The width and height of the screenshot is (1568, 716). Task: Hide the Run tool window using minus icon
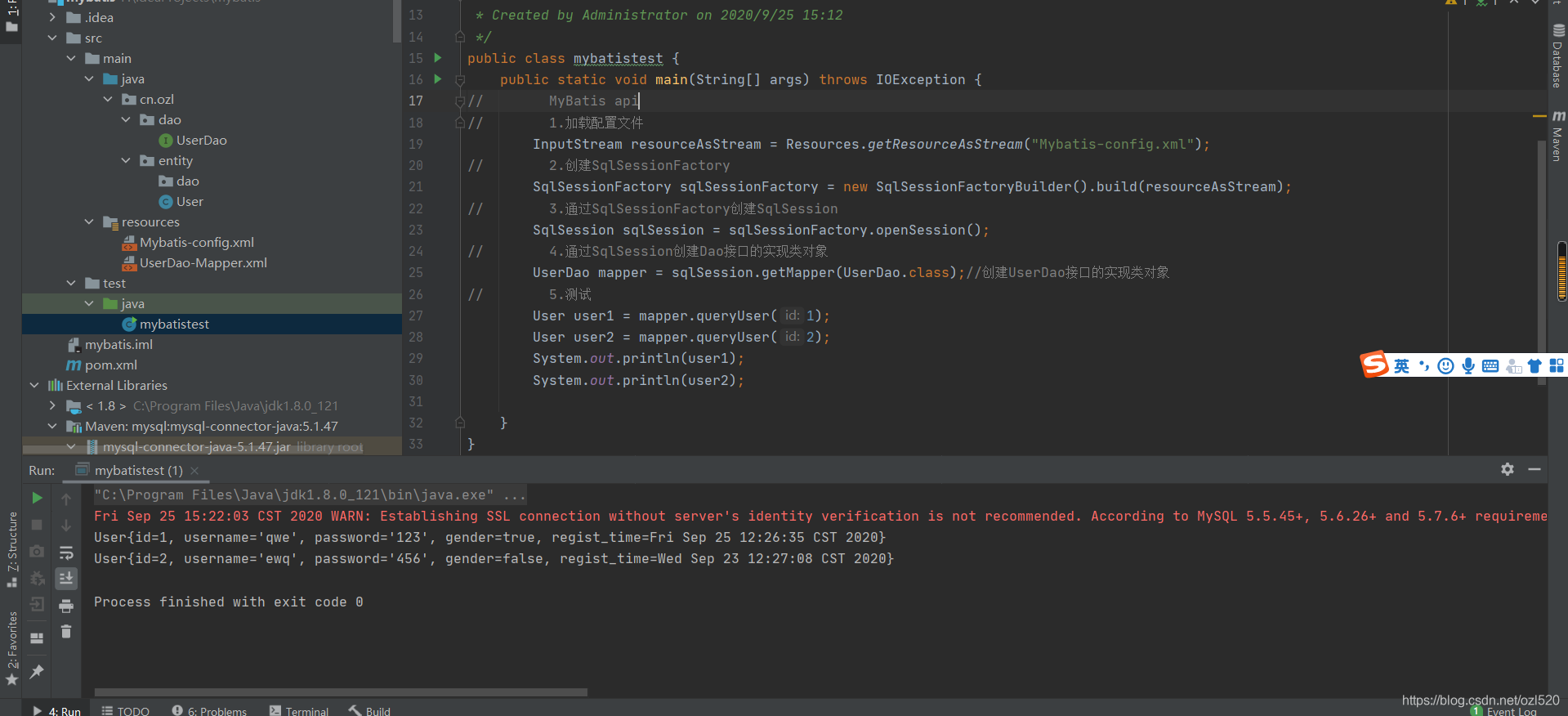(x=1534, y=469)
